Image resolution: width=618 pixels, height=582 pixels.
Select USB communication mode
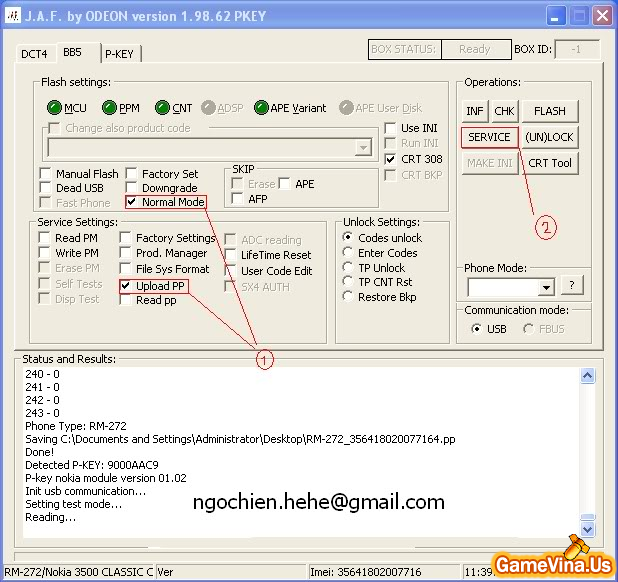(x=477, y=329)
